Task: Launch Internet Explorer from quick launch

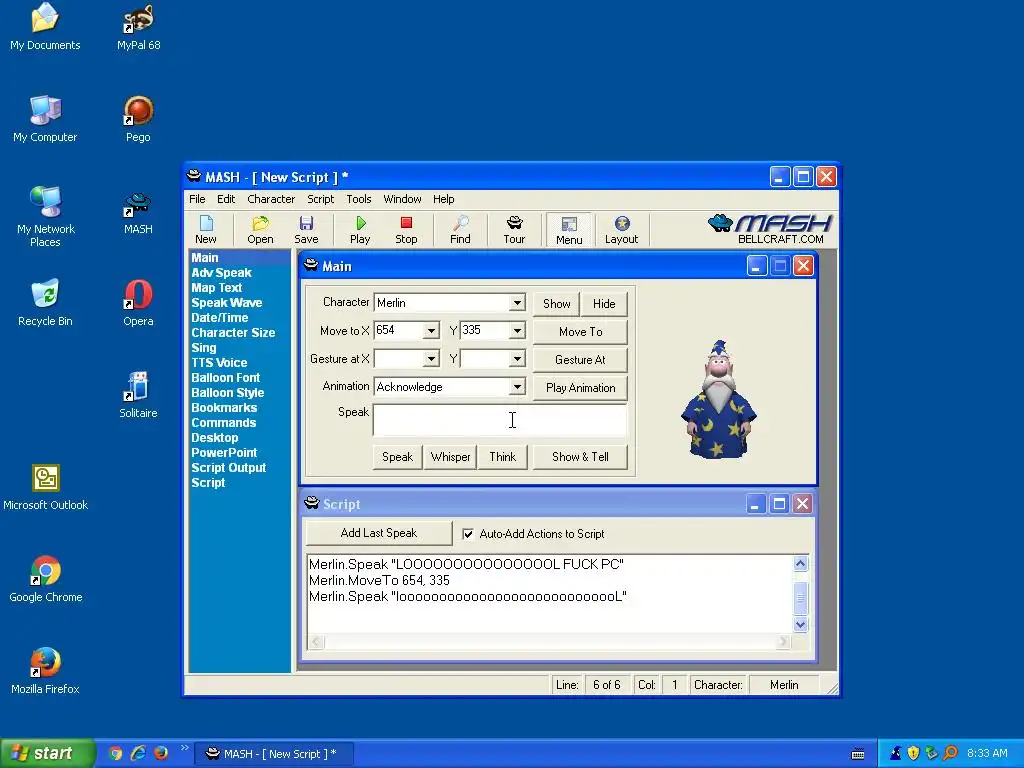Action: pyautogui.click(x=138, y=754)
